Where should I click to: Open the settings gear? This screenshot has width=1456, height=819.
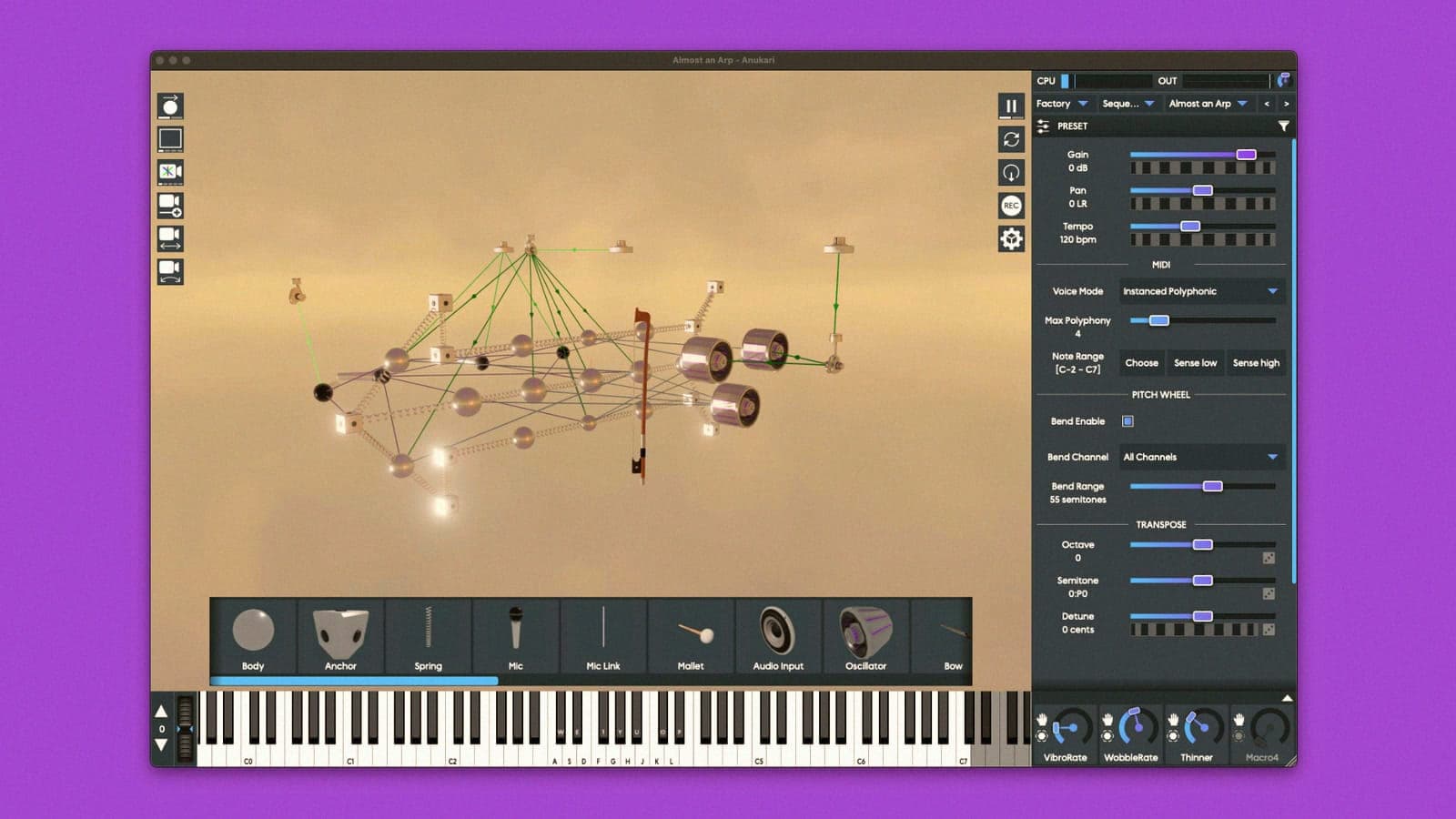pyautogui.click(x=1011, y=238)
